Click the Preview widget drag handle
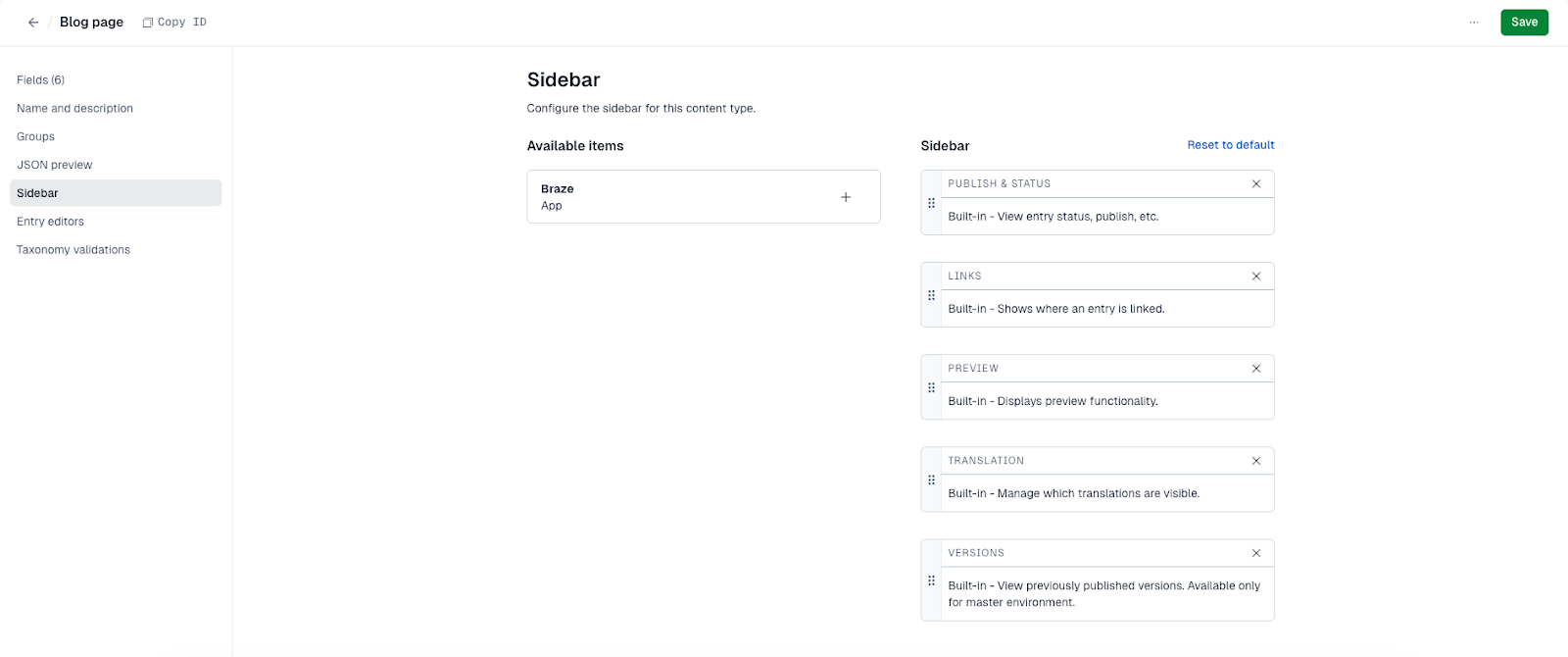The image size is (1568, 657). 931,387
